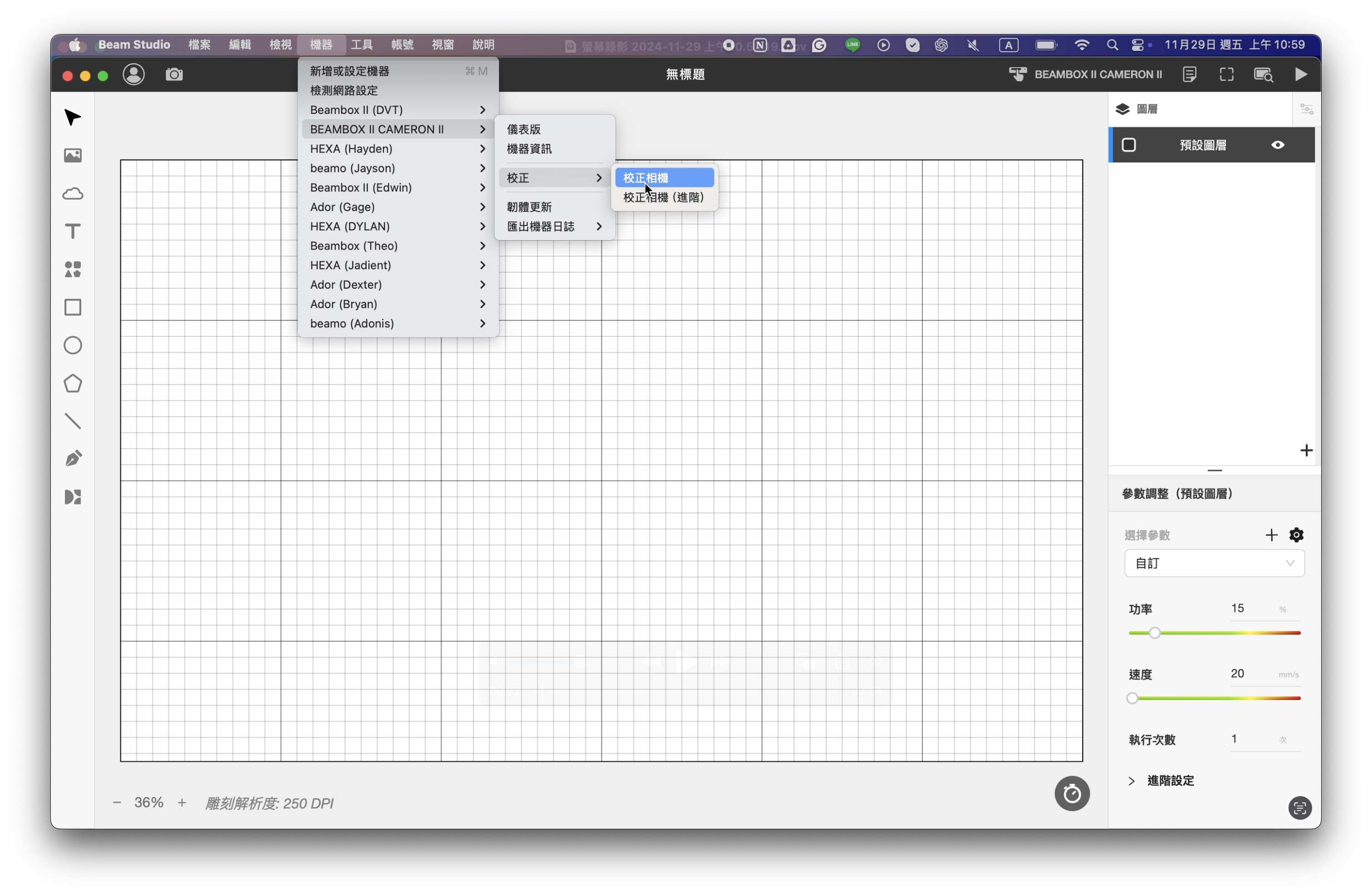Select the image import tool
The image size is (1372, 896).
coord(73,155)
